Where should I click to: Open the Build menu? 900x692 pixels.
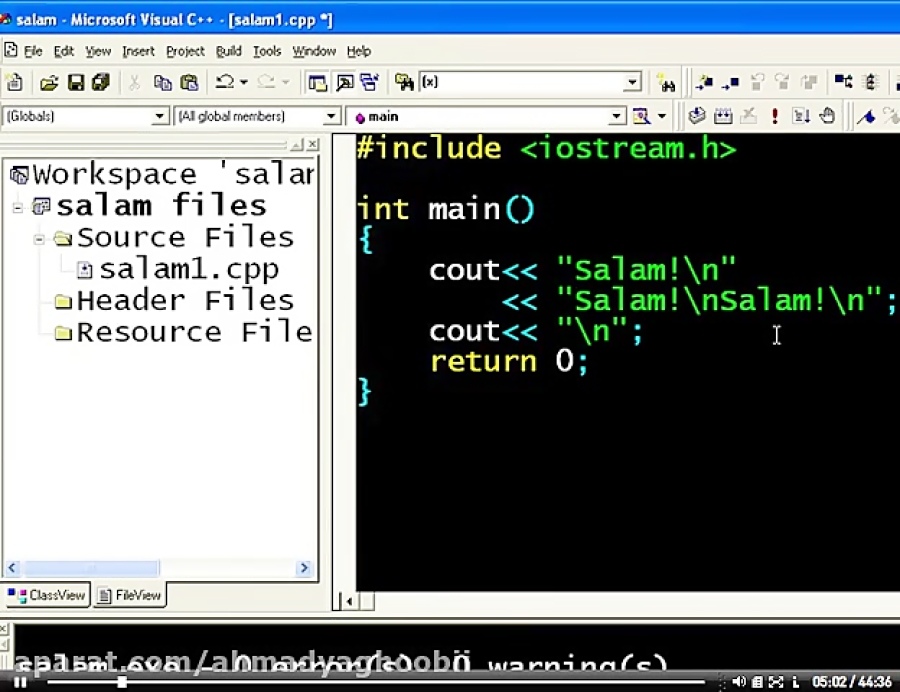click(x=228, y=51)
